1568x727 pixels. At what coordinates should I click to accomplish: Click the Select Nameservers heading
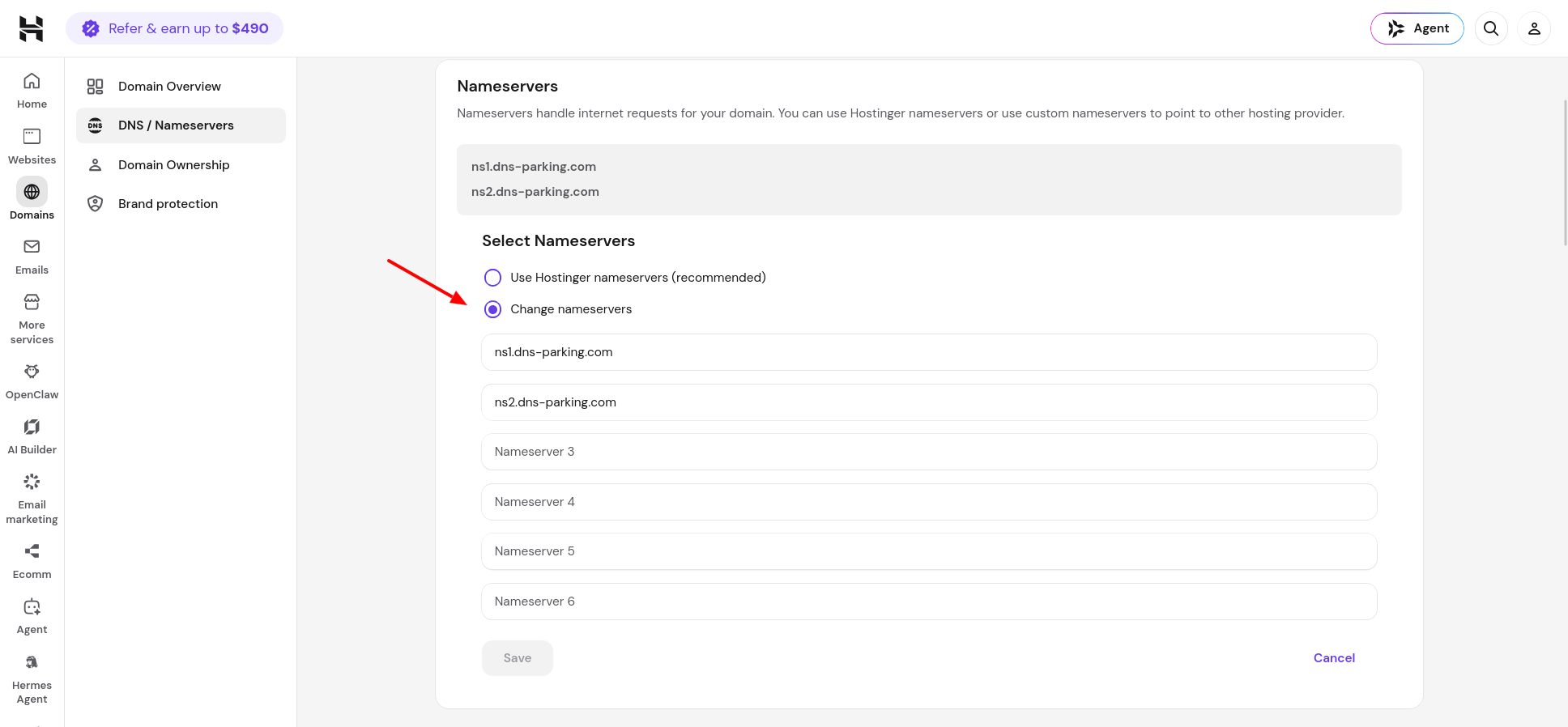(558, 241)
